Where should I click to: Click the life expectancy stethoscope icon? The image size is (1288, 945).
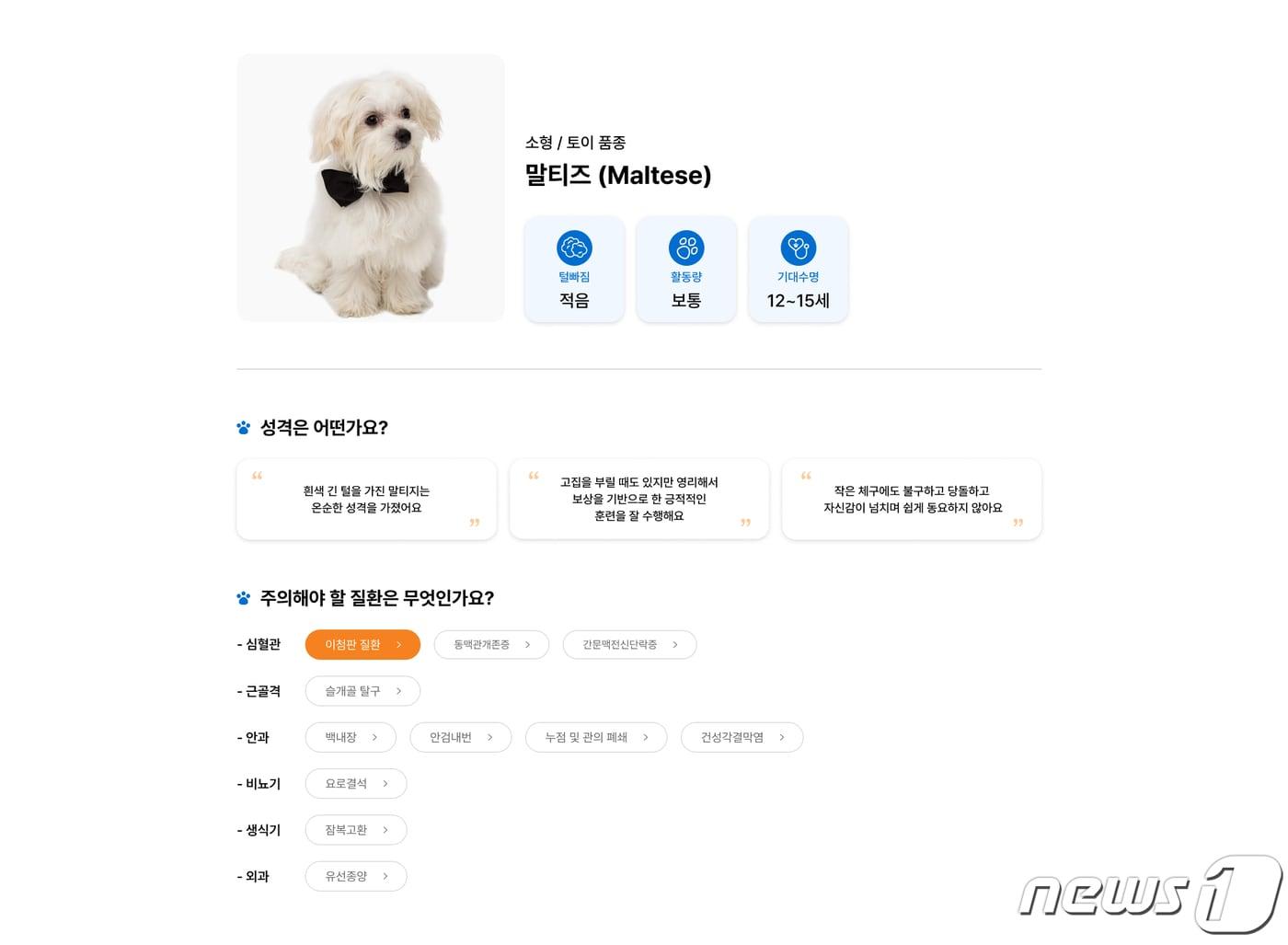(x=799, y=248)
